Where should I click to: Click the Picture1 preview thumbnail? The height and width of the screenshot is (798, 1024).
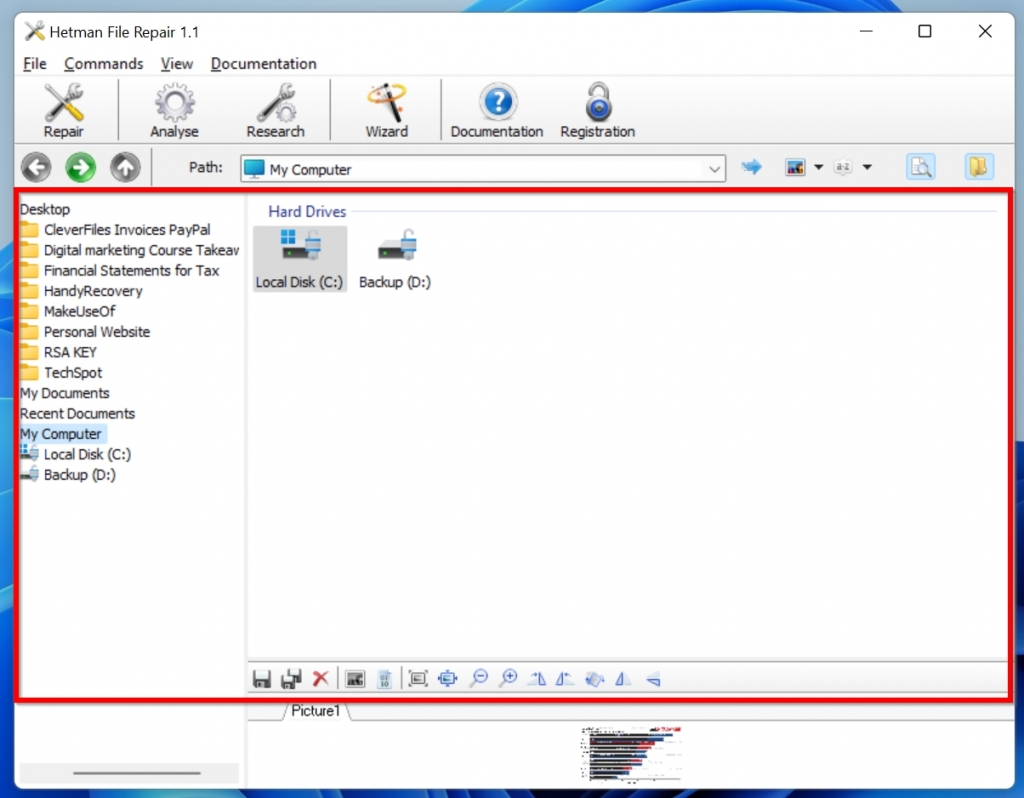[632, 754]
